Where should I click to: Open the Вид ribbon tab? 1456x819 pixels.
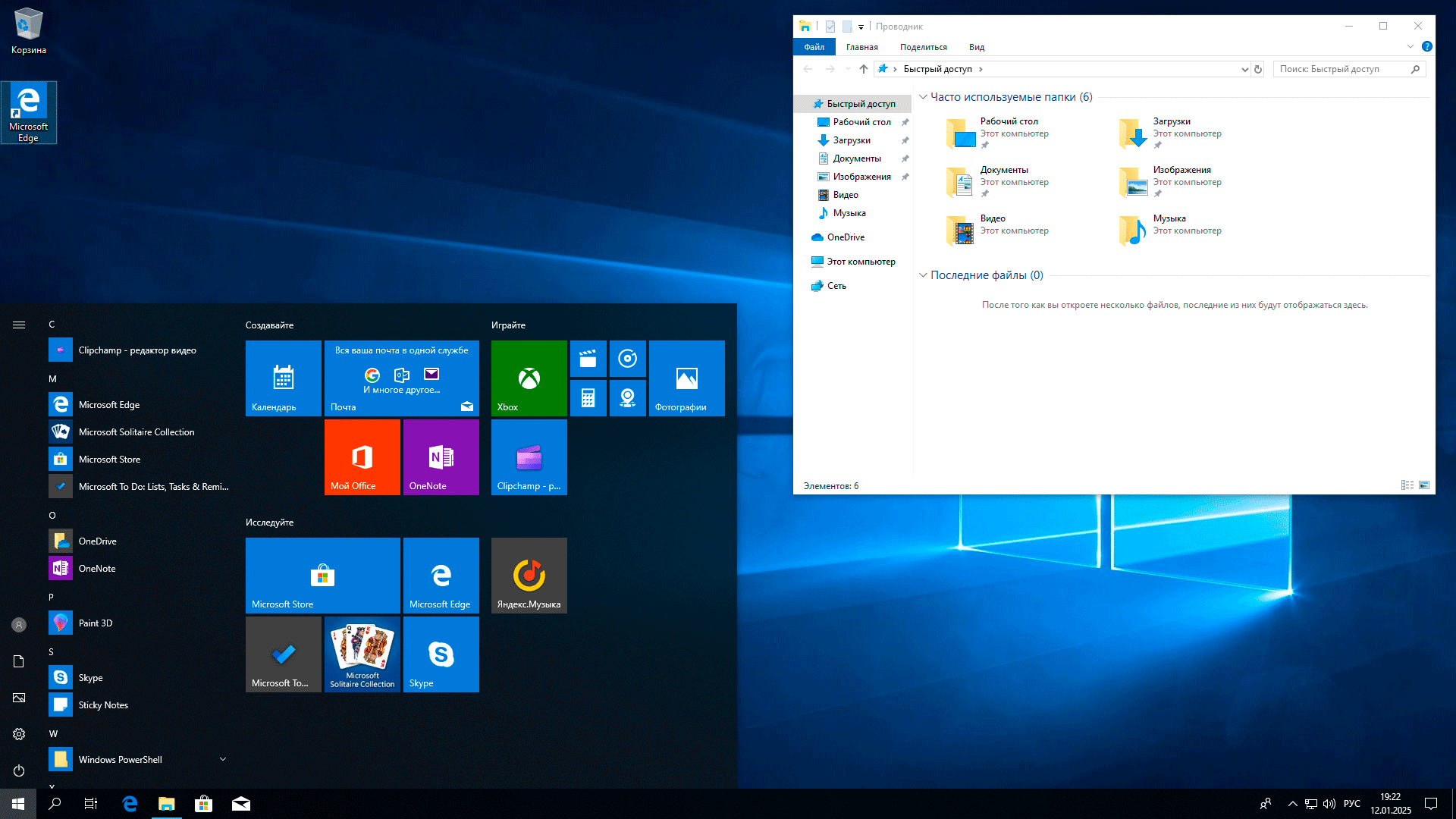[x=976, y=47]
